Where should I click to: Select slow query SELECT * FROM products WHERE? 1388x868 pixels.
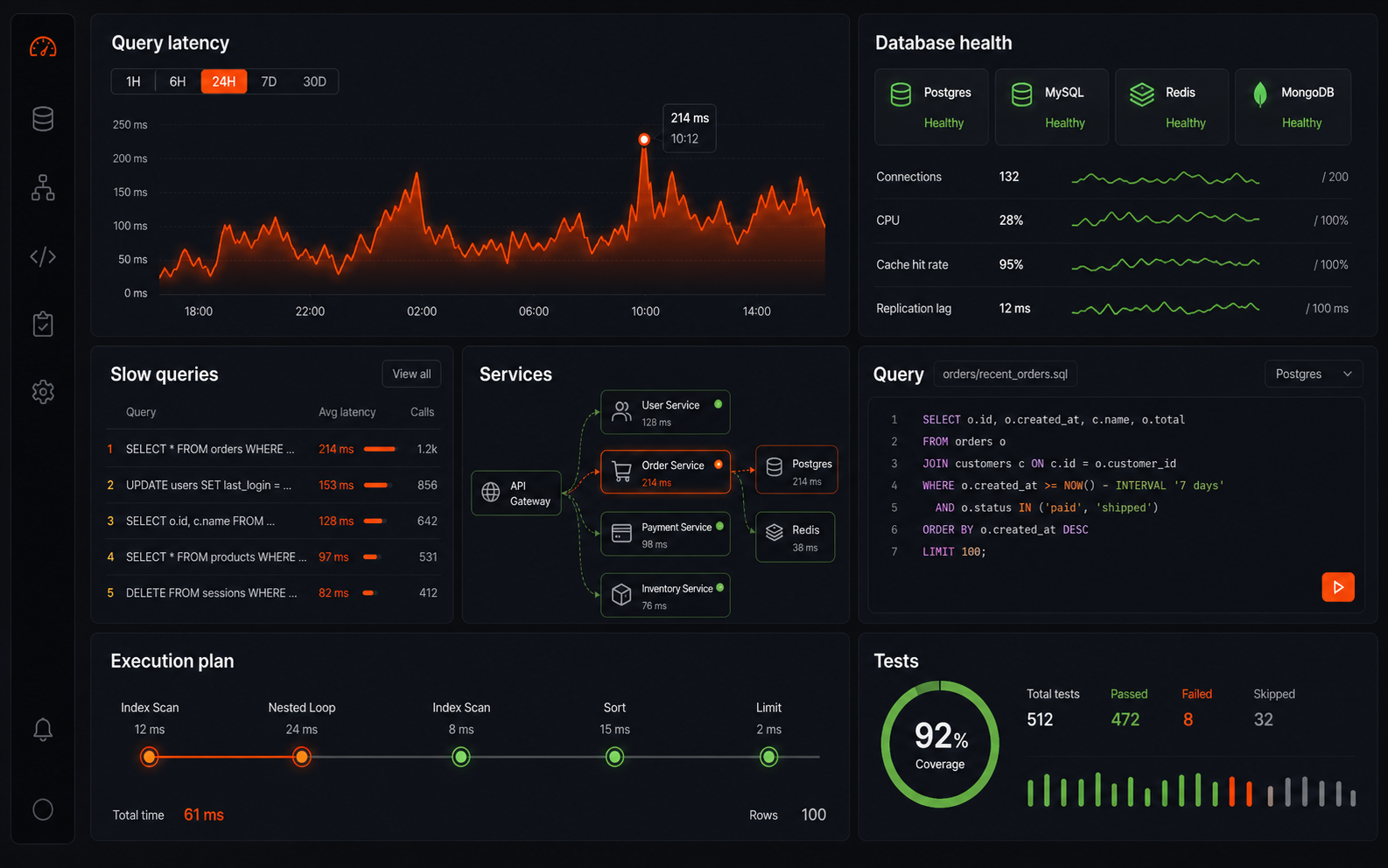coord(272,556)
